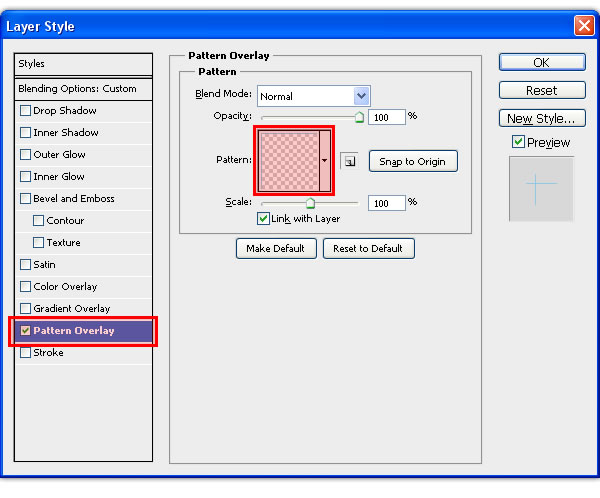Click the checkered pattern swatch
The width and height of the screenshot is (600, 498).
point(289,161)
